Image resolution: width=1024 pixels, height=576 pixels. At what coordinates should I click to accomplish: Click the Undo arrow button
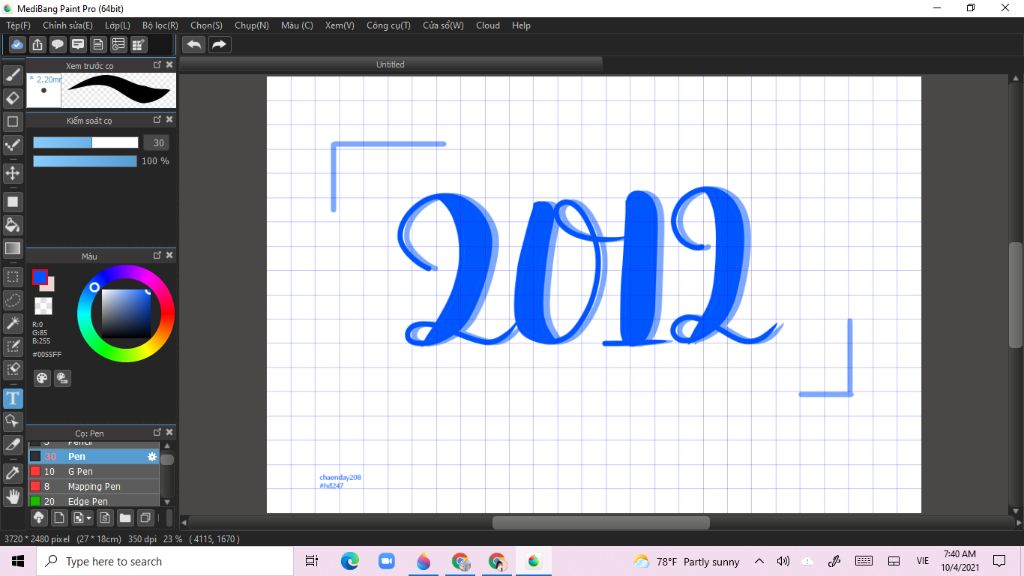click(x=194, y=44)
